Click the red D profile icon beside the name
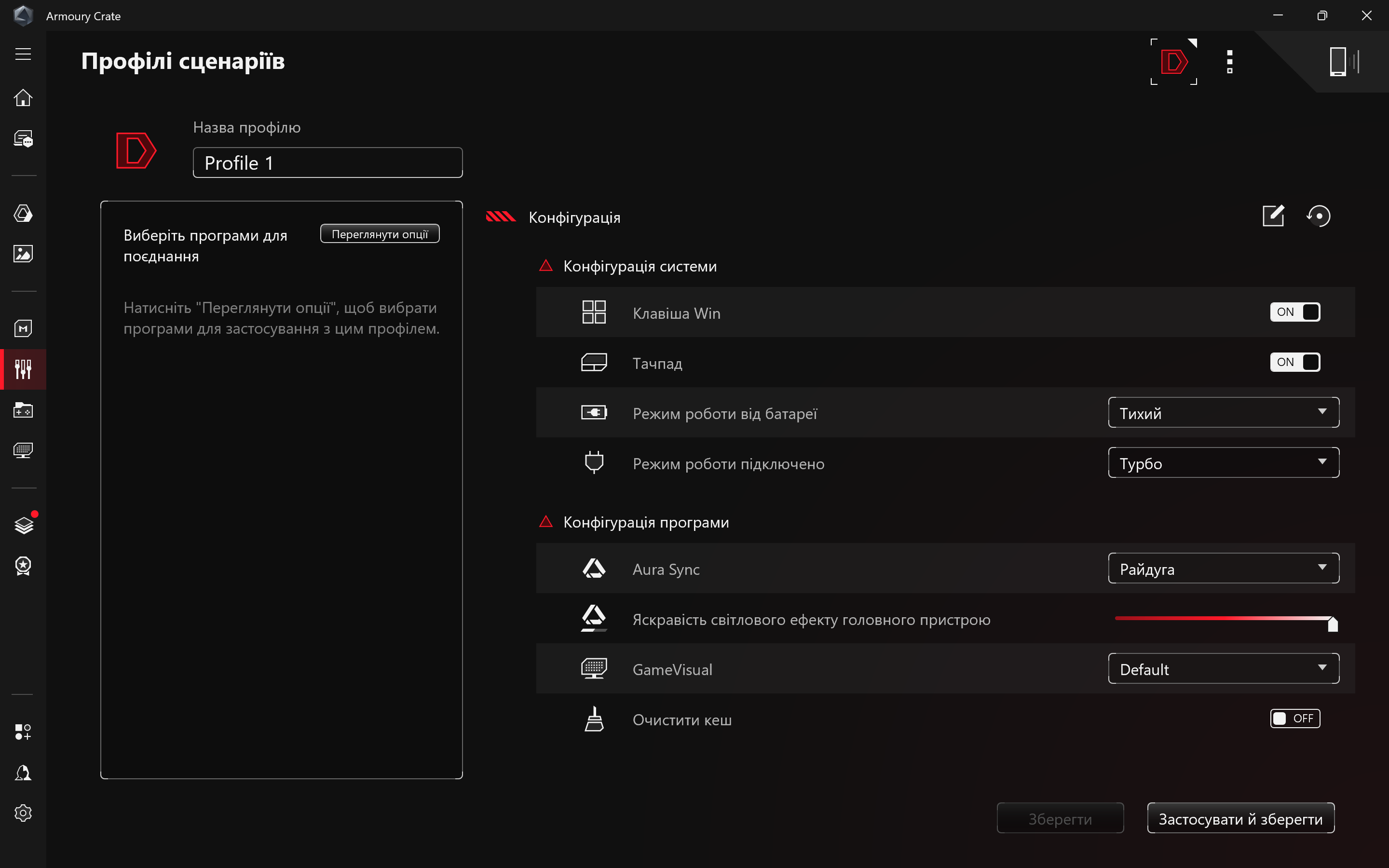This screenshot has width=1389, height=868. (136, 150)
